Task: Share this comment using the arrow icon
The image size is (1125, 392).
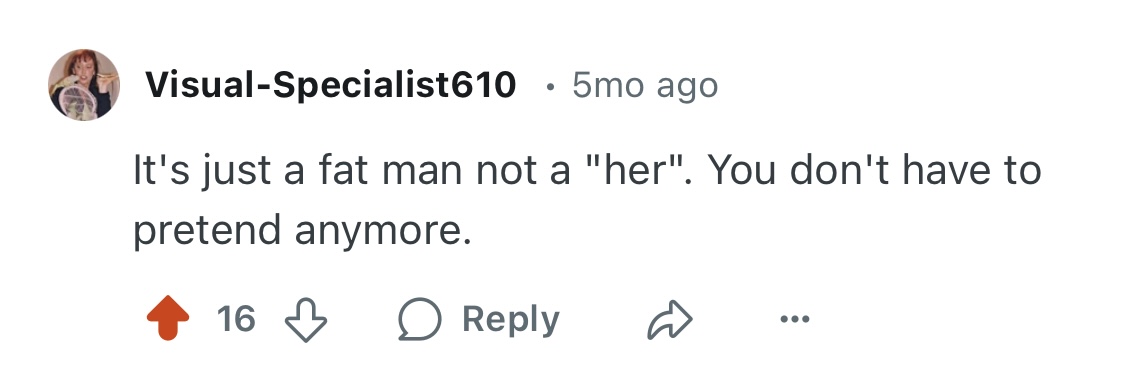Action: tap(669, 319)
